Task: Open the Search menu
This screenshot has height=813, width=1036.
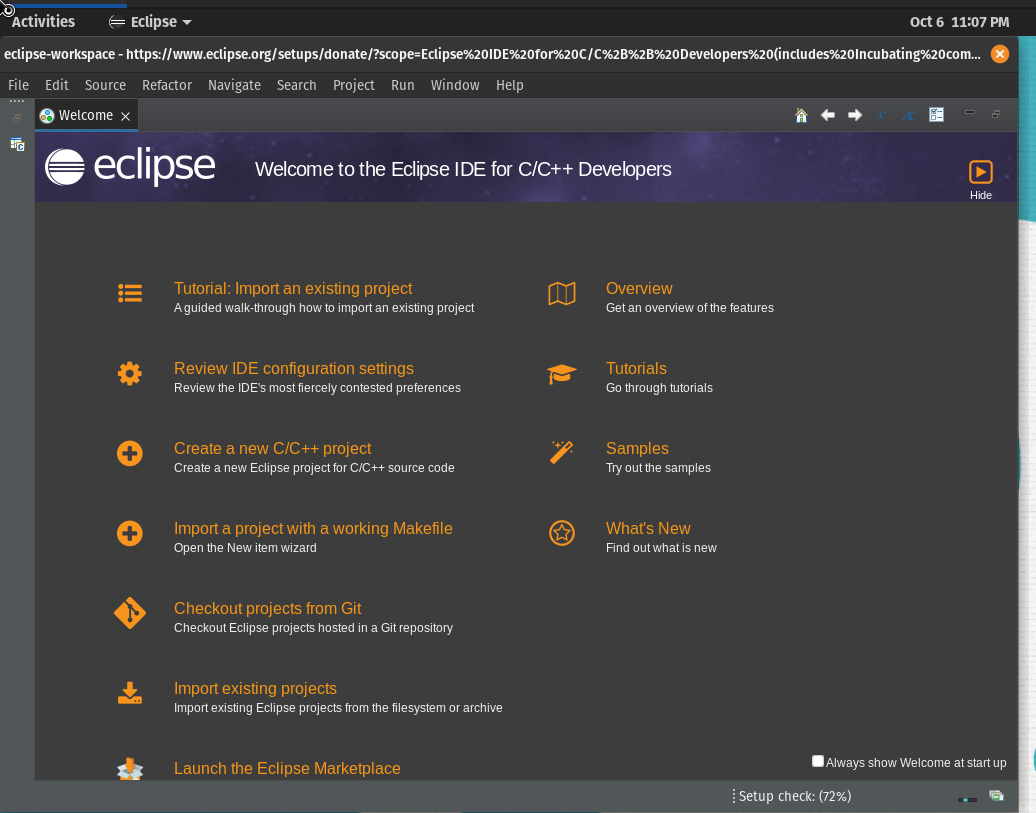Action: click(297, 85)
